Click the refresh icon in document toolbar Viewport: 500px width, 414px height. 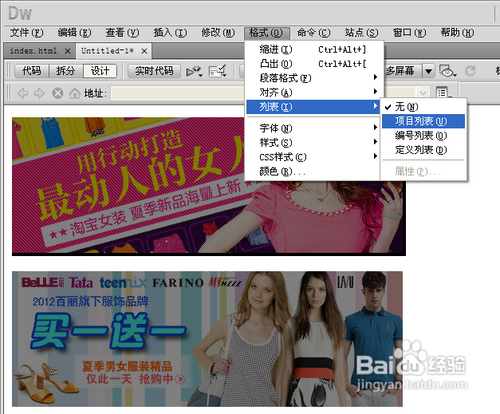point(470,71)
